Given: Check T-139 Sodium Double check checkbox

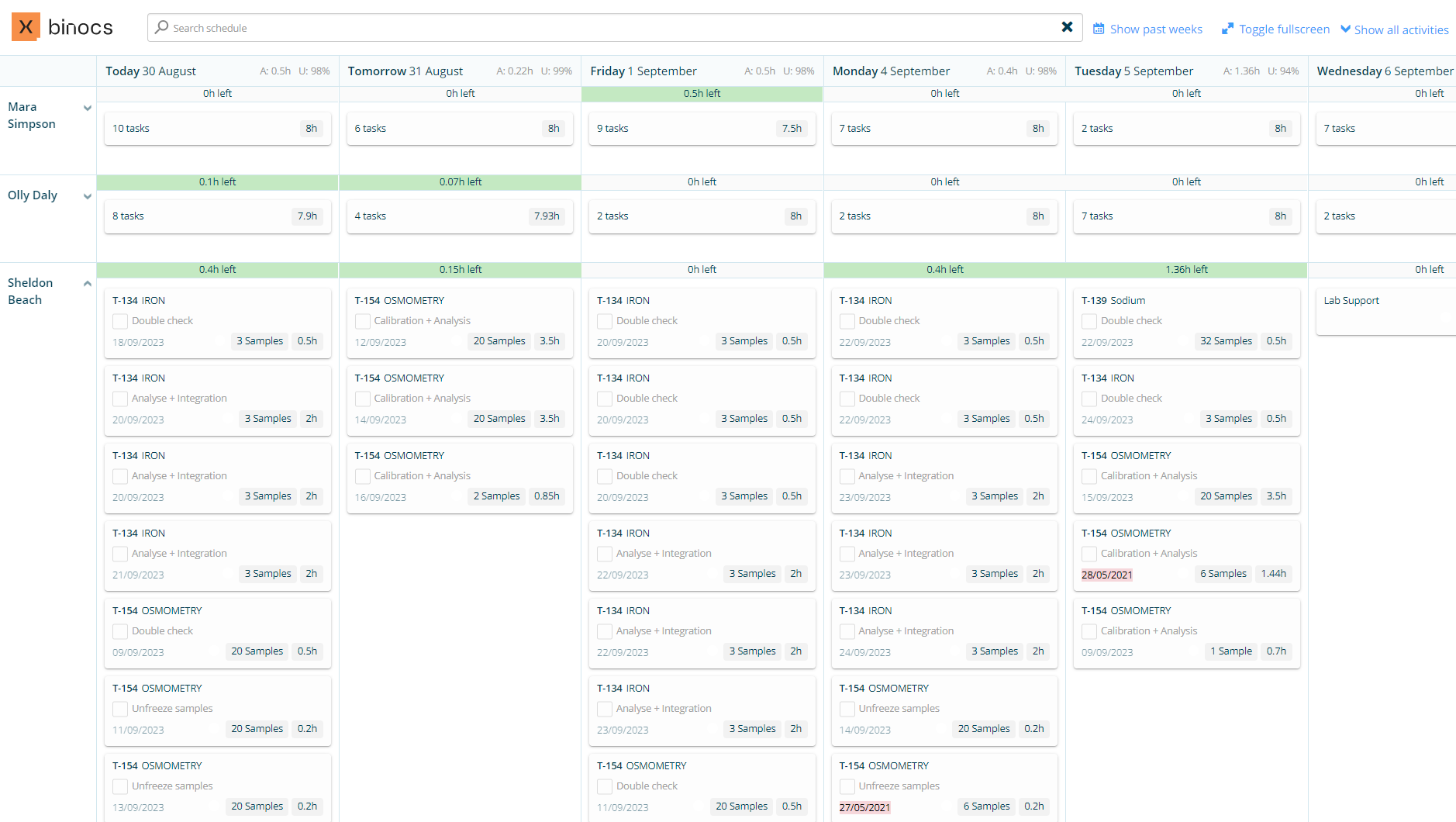Looking at the screenshot, I should pyautogui.click(x=1089, y=321).
